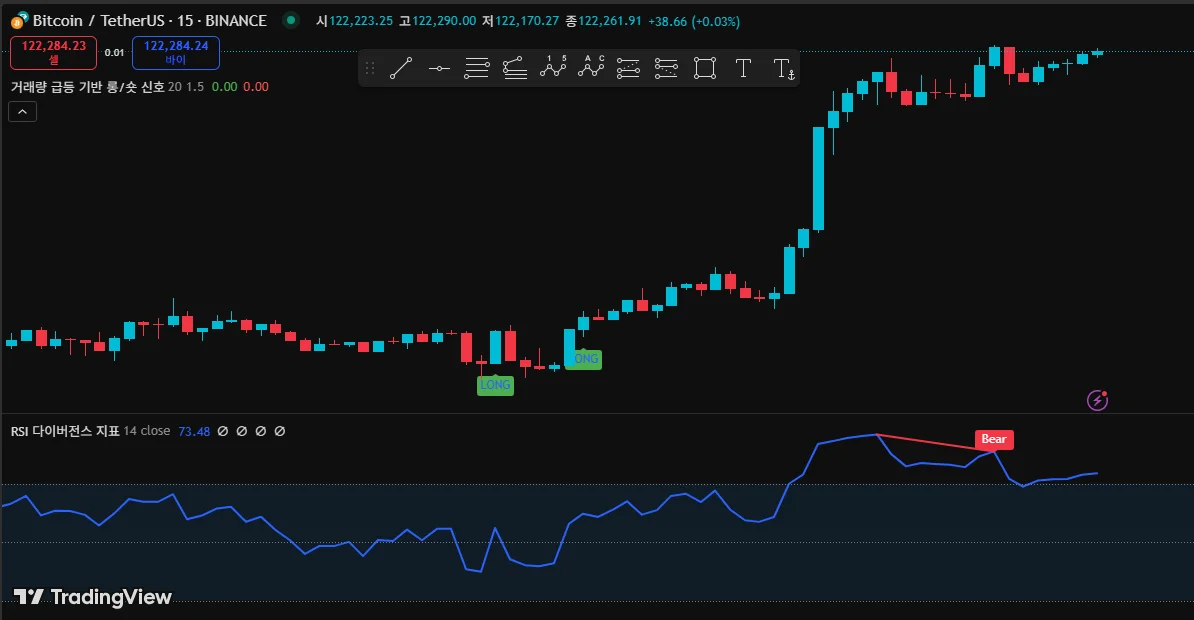Viewport: 1194px width, 620px height.
Task: Click the blue buy price button 122,284.24
Action: (x=176, y=53)
